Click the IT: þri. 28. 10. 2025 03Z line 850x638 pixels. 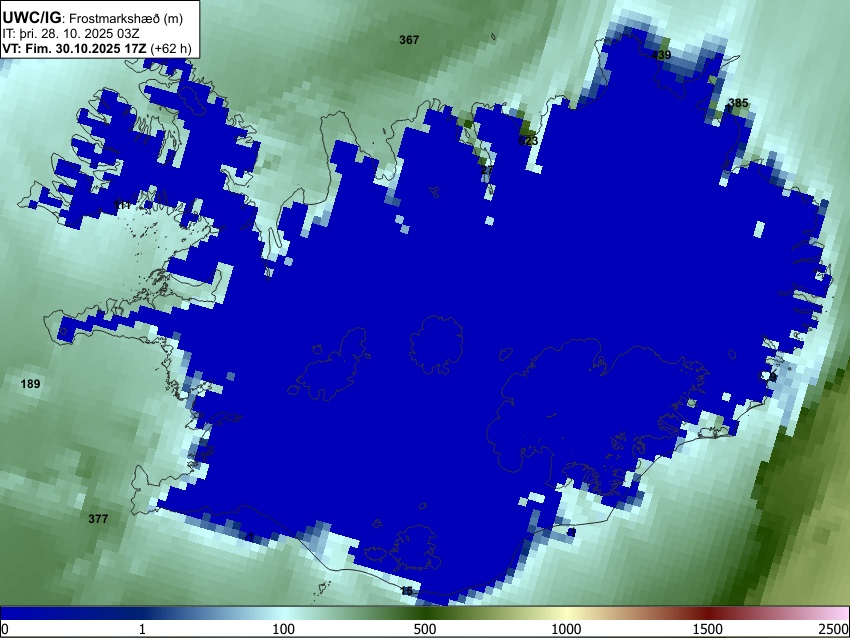pos(70,34)
